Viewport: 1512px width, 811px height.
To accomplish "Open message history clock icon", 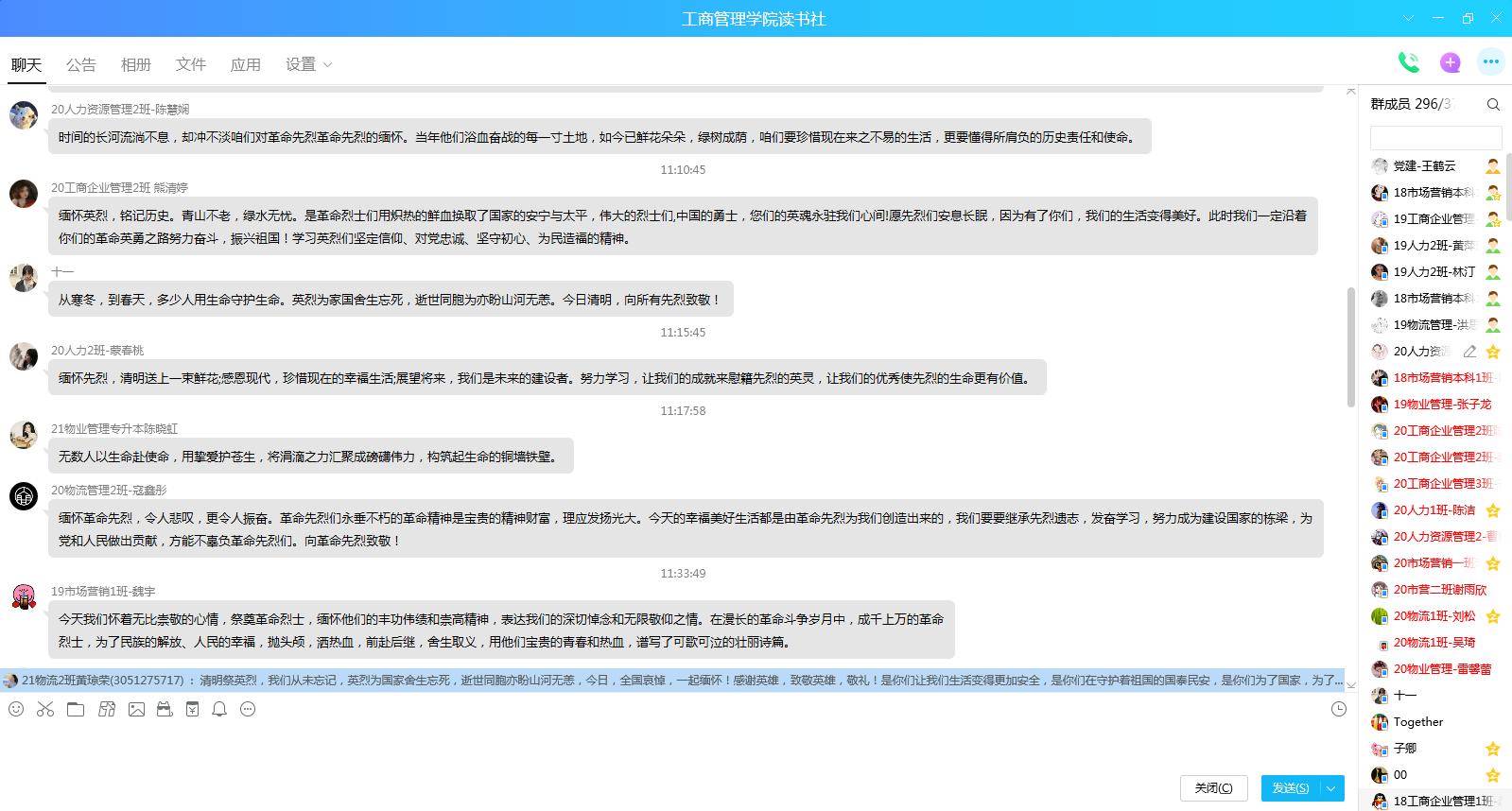I will pos(1338,709).
